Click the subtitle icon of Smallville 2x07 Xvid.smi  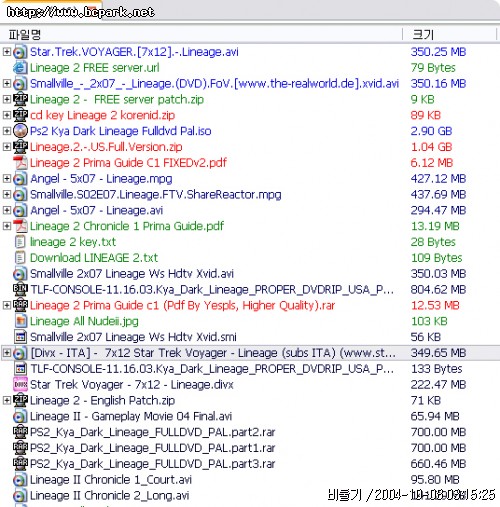click(20, 337)
